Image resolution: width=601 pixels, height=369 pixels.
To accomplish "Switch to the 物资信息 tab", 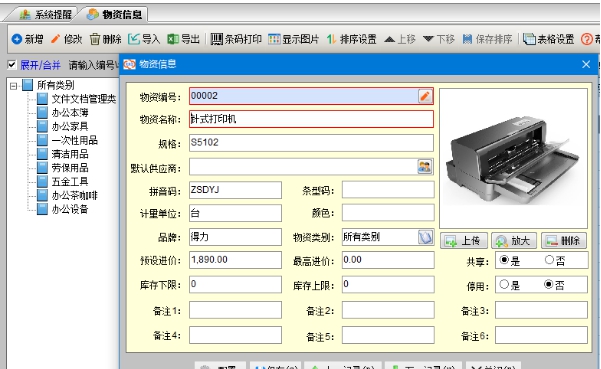I will pos(114,15).
